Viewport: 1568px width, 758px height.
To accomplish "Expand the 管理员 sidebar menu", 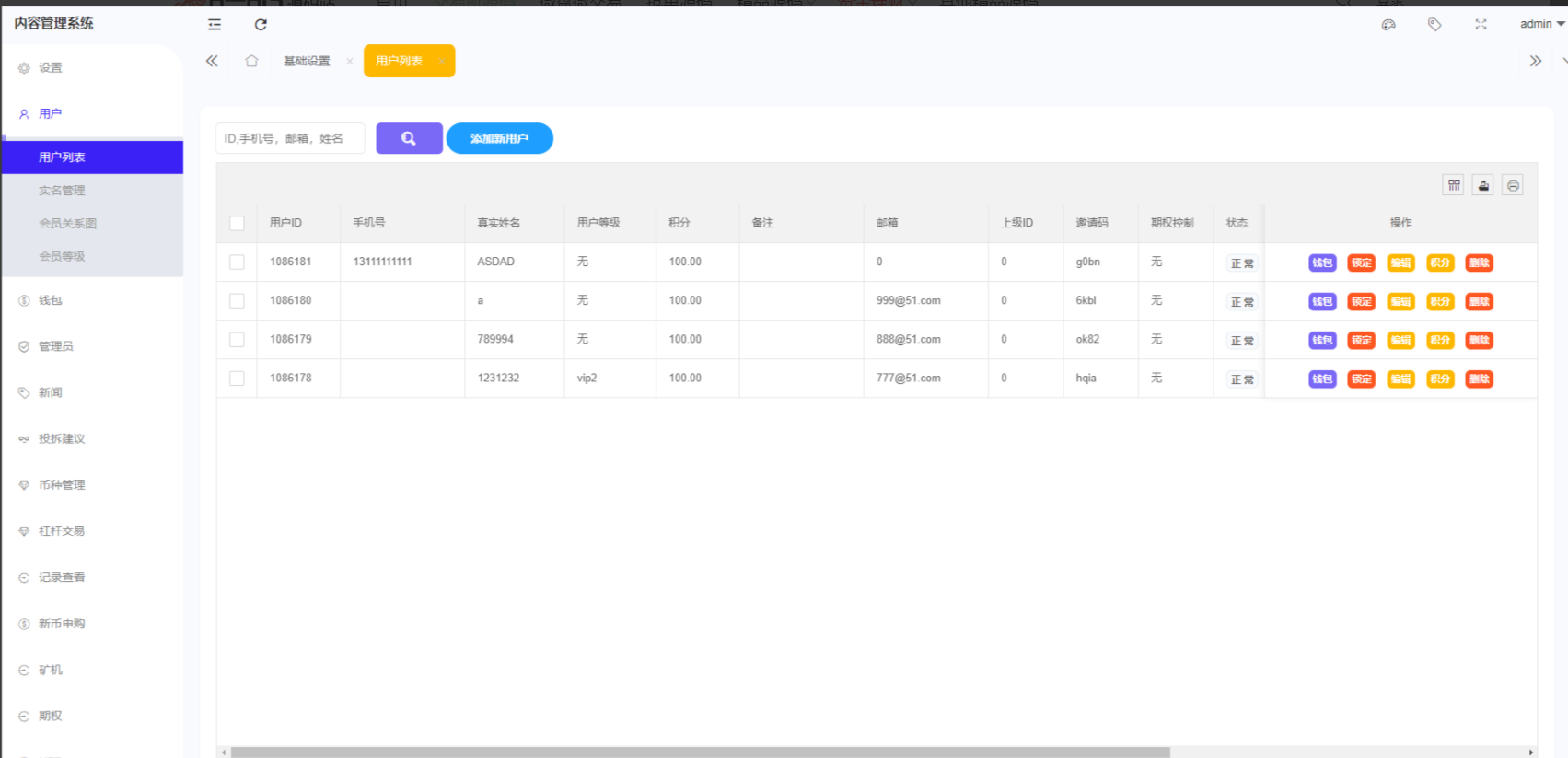I will tap(55, 346).
